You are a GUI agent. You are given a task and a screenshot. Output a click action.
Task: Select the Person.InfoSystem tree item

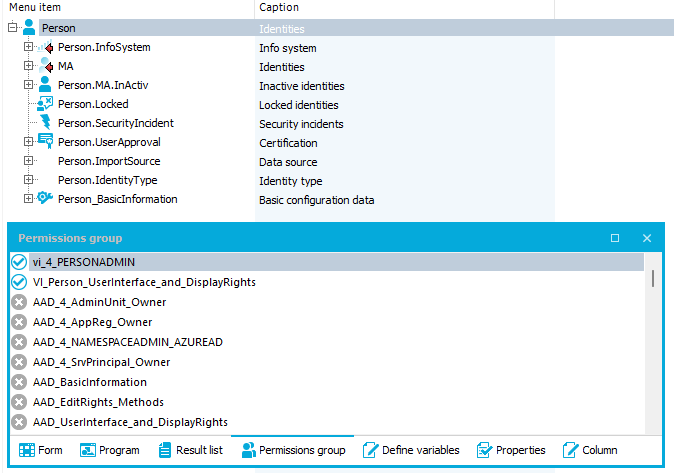click(104, 47)
